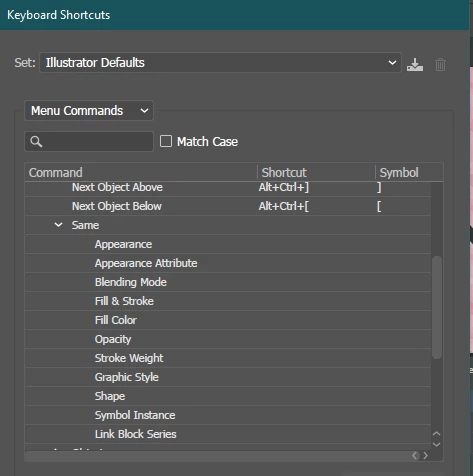The image size is (473, 476).
Task: Select the Shape command row
Action: (228, 396)
